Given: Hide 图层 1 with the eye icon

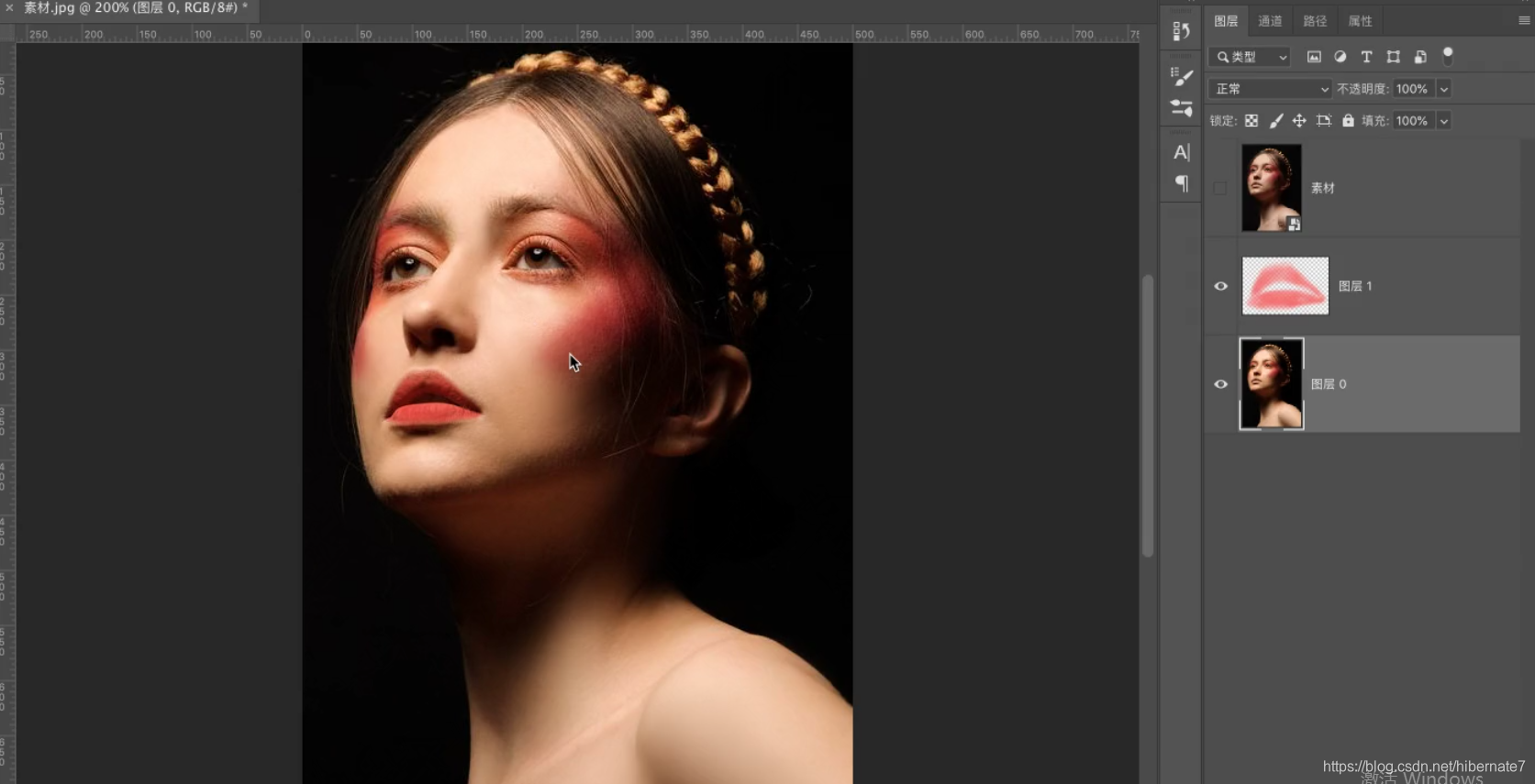Looking at the screenshot, I should click(x=1220, y=286).
